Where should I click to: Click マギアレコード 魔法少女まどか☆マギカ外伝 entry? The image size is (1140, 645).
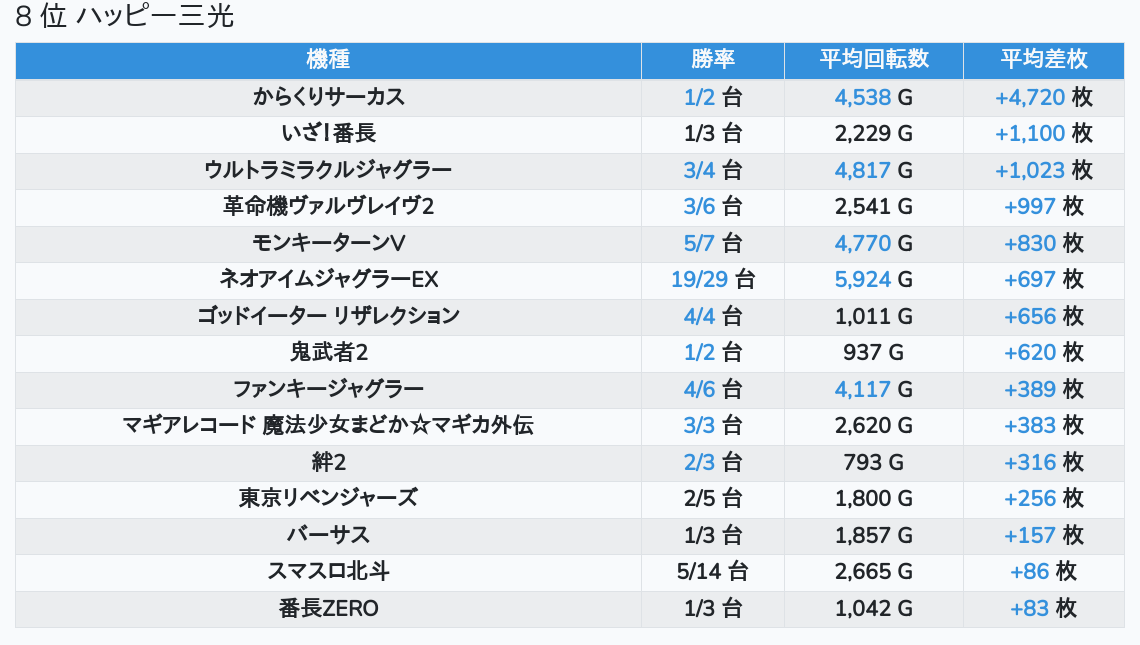tap(328, 425)
